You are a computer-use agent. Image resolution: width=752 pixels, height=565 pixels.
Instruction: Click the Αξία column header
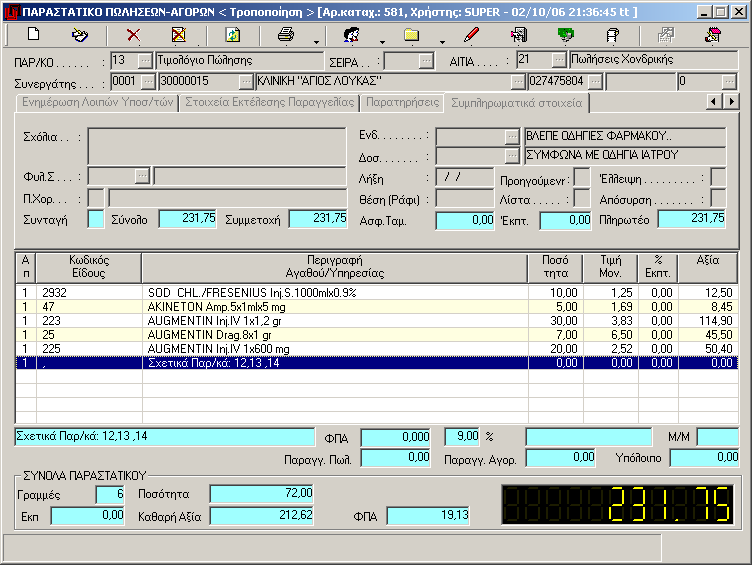708,267
